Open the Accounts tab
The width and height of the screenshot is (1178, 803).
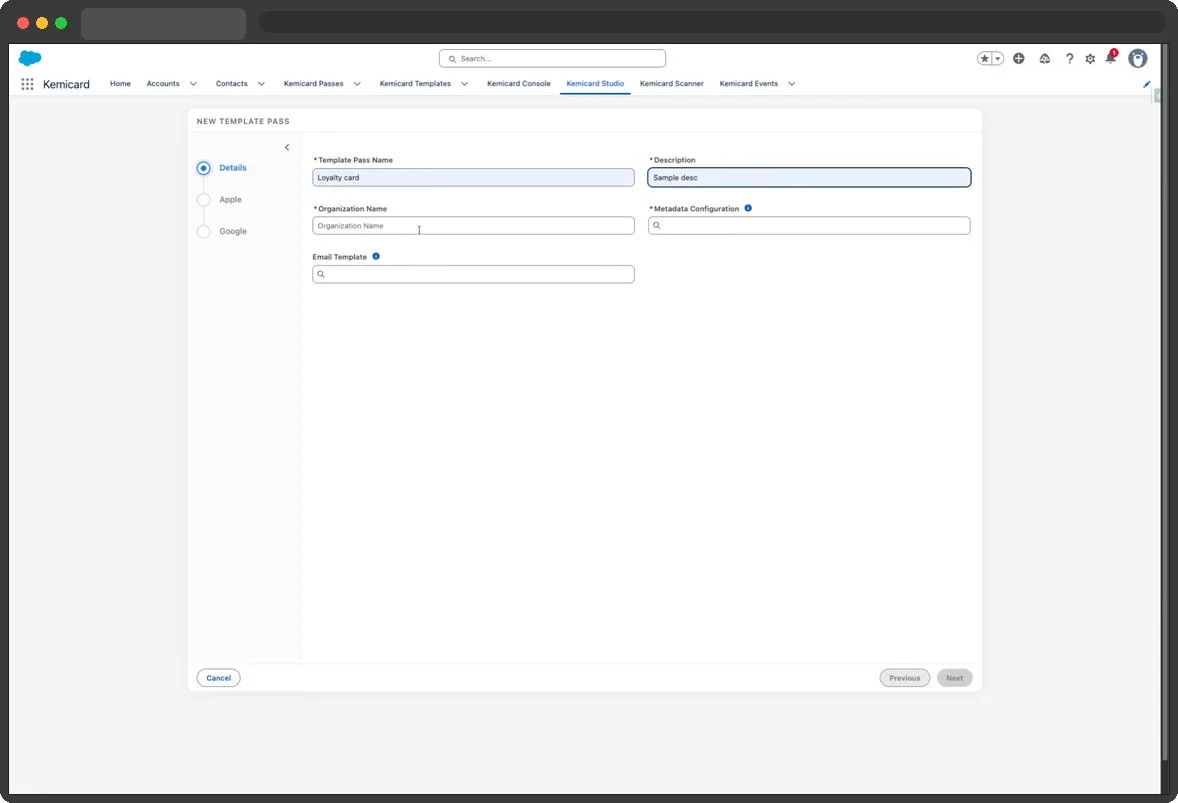(163, 83)
